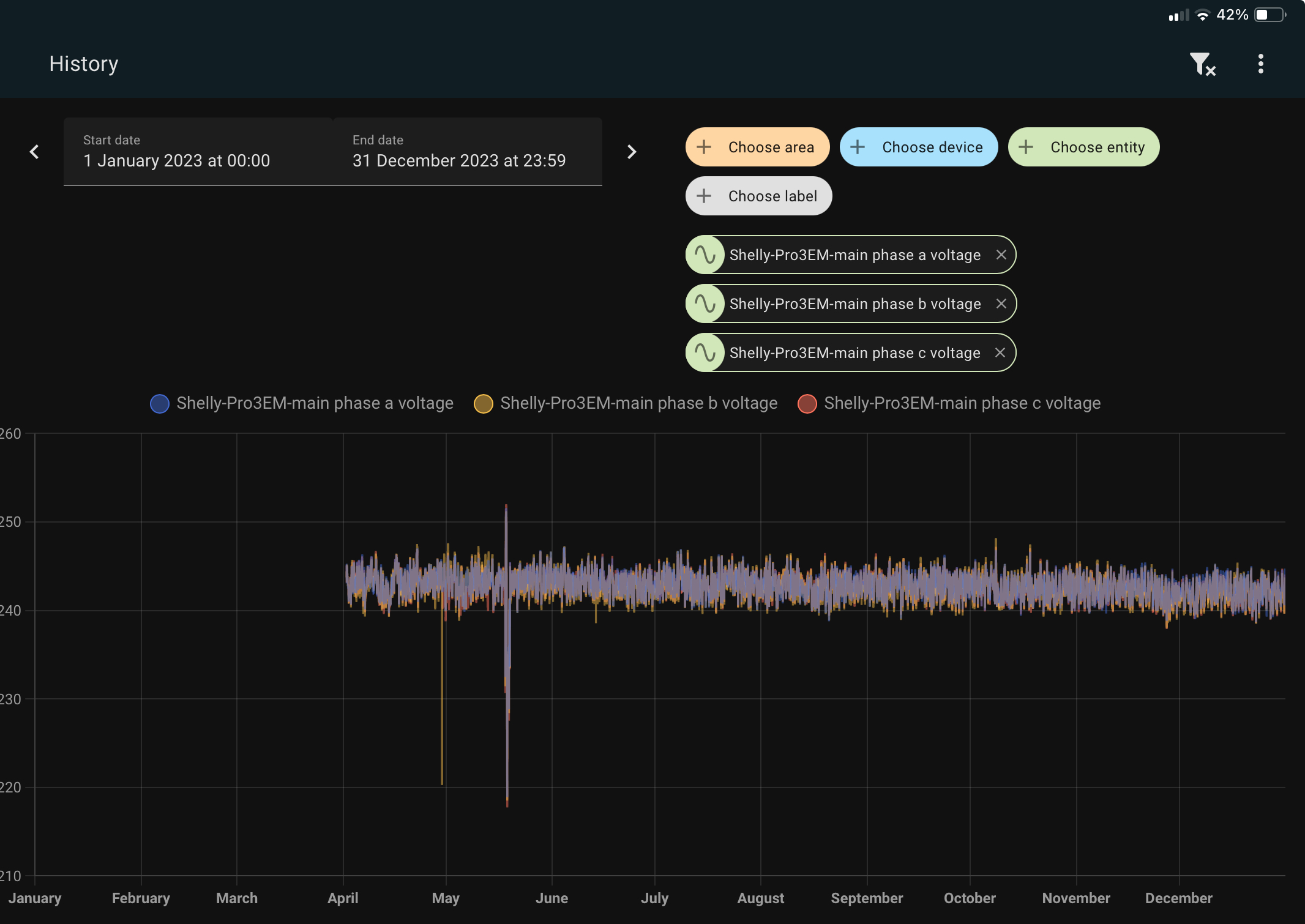Click the Choose area button
The width and height of the screenshot is (1305, 924).
[x=757, y=147]
